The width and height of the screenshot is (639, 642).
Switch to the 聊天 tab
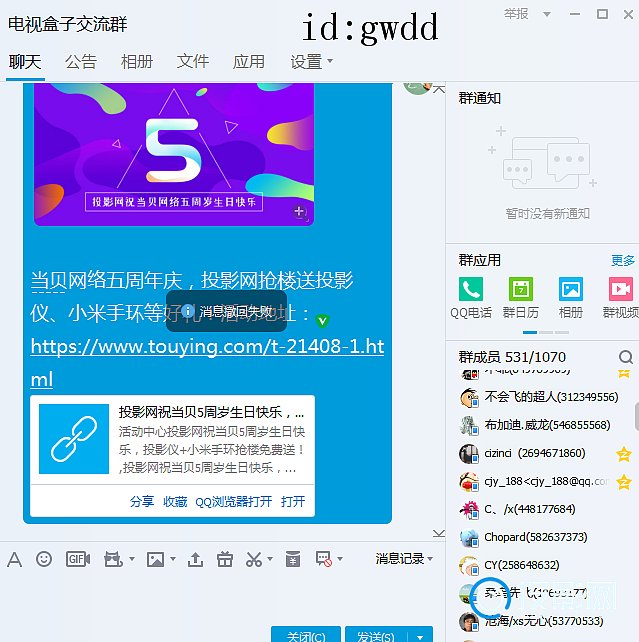click(25, 62)
